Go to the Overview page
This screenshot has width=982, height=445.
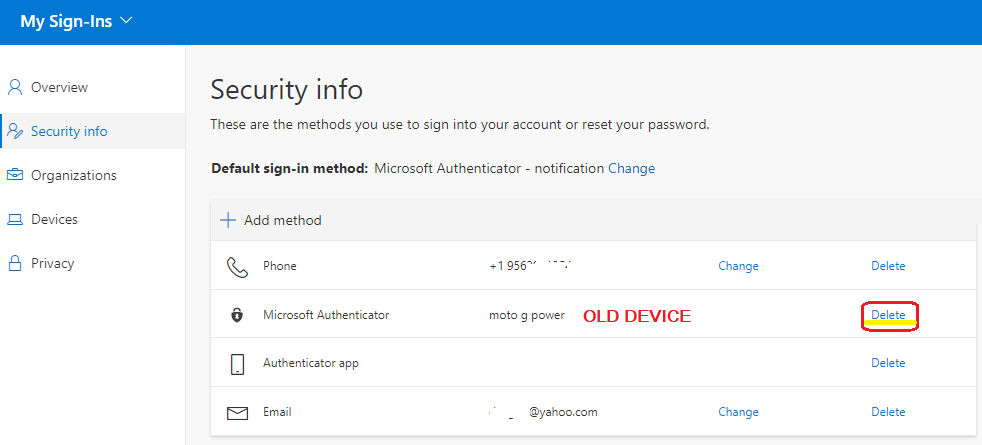tap(59, 87)
